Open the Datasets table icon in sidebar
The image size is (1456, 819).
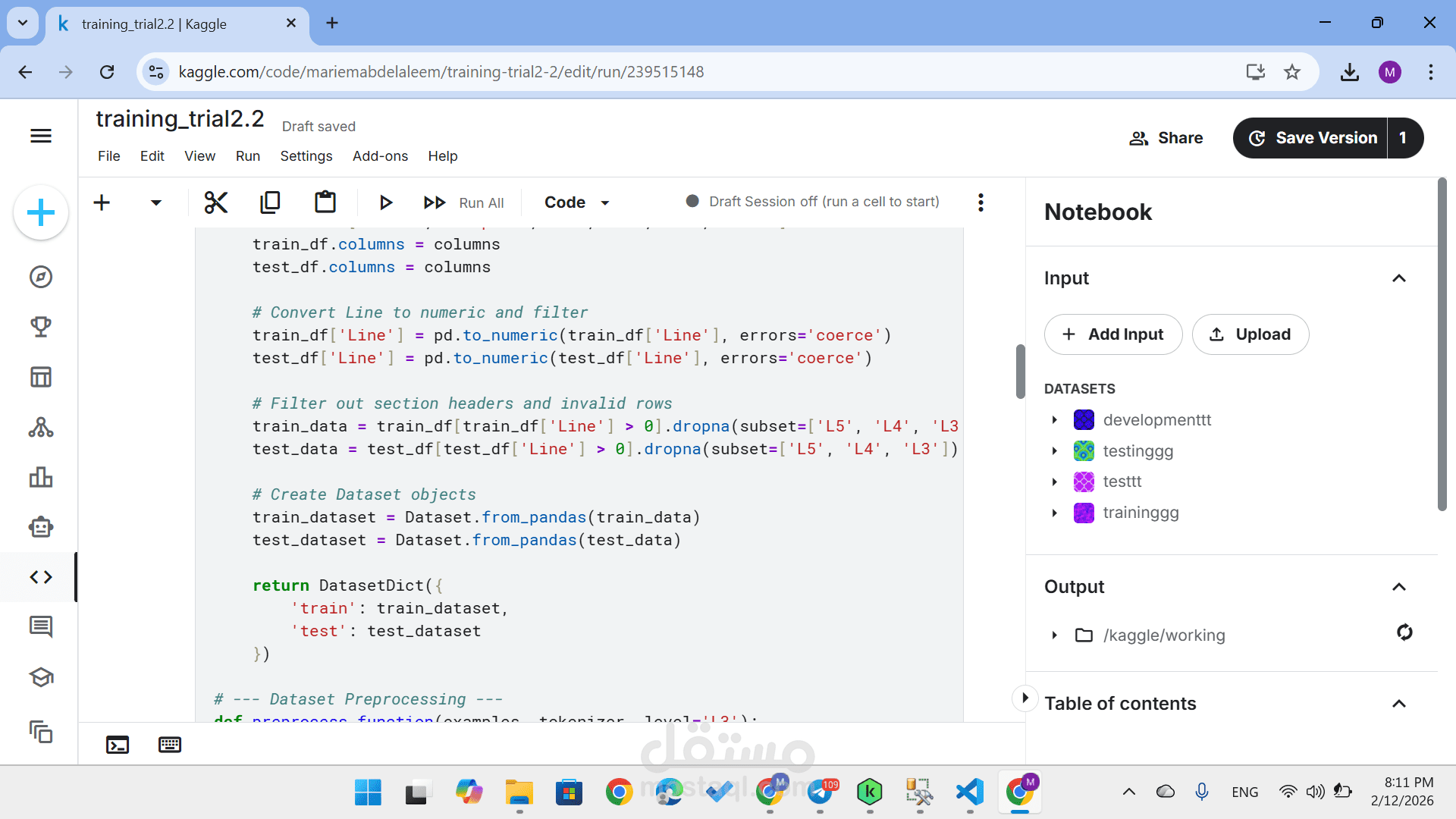point(41,377)
